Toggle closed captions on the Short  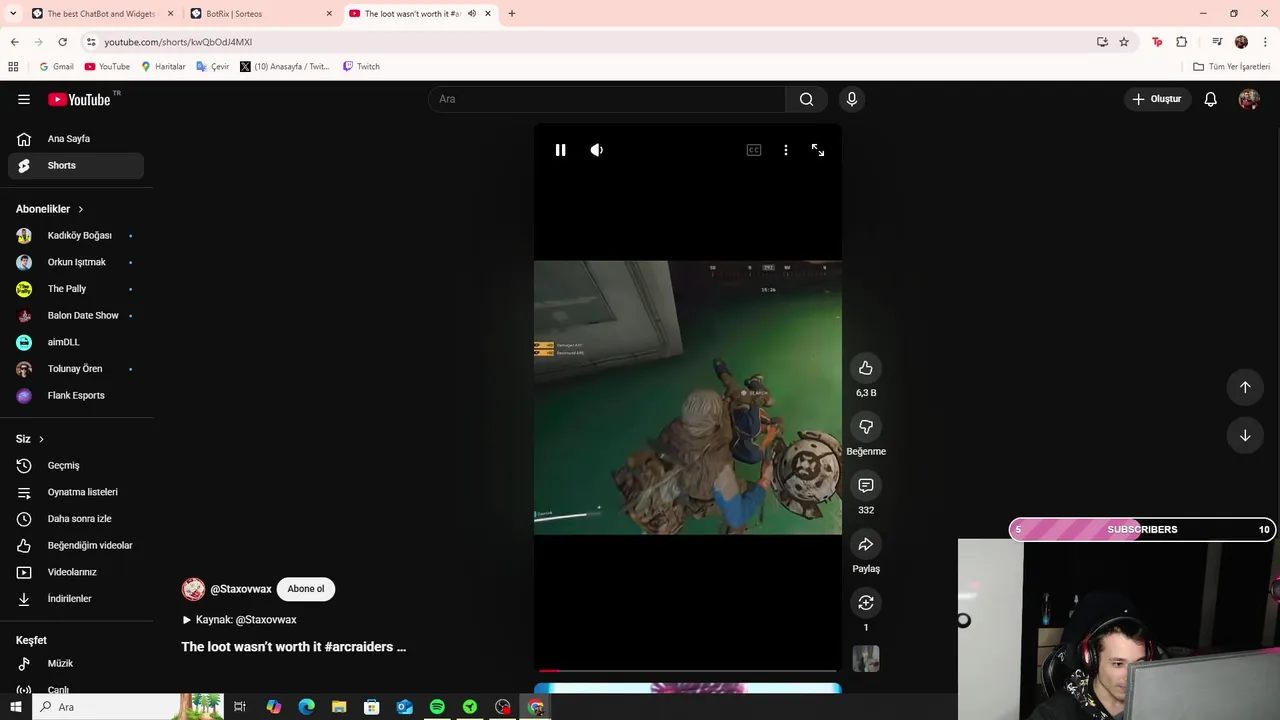[754, 150]
